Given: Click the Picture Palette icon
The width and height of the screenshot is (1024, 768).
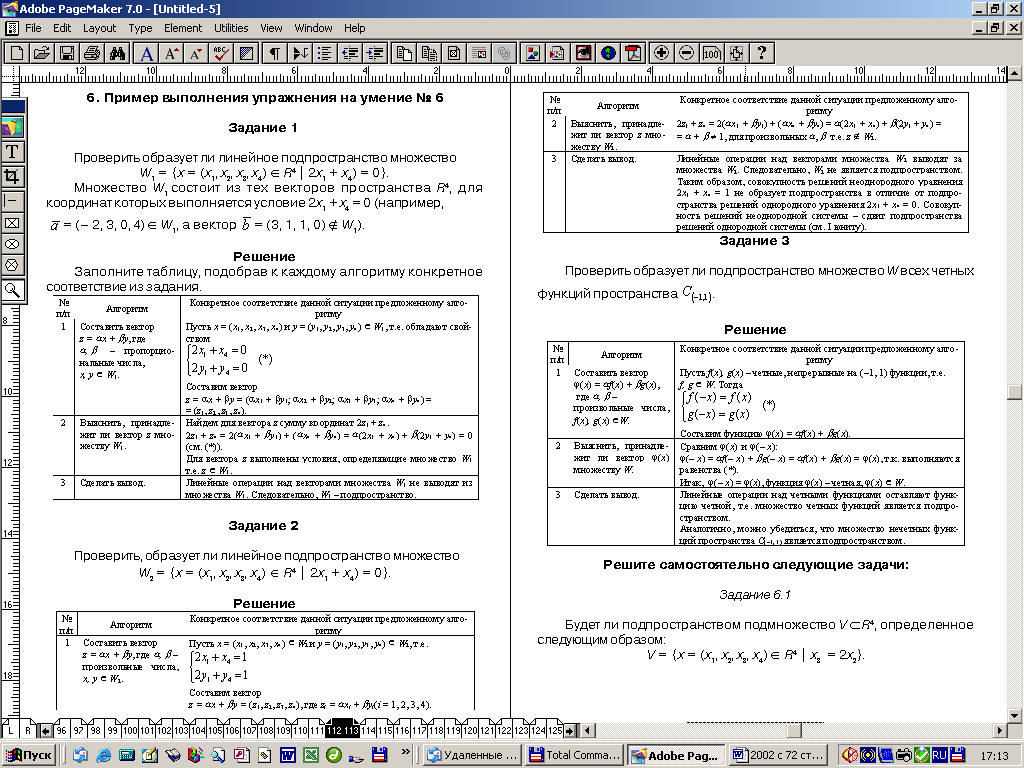Looking at the screenshot, I should [x=532, y=53].
